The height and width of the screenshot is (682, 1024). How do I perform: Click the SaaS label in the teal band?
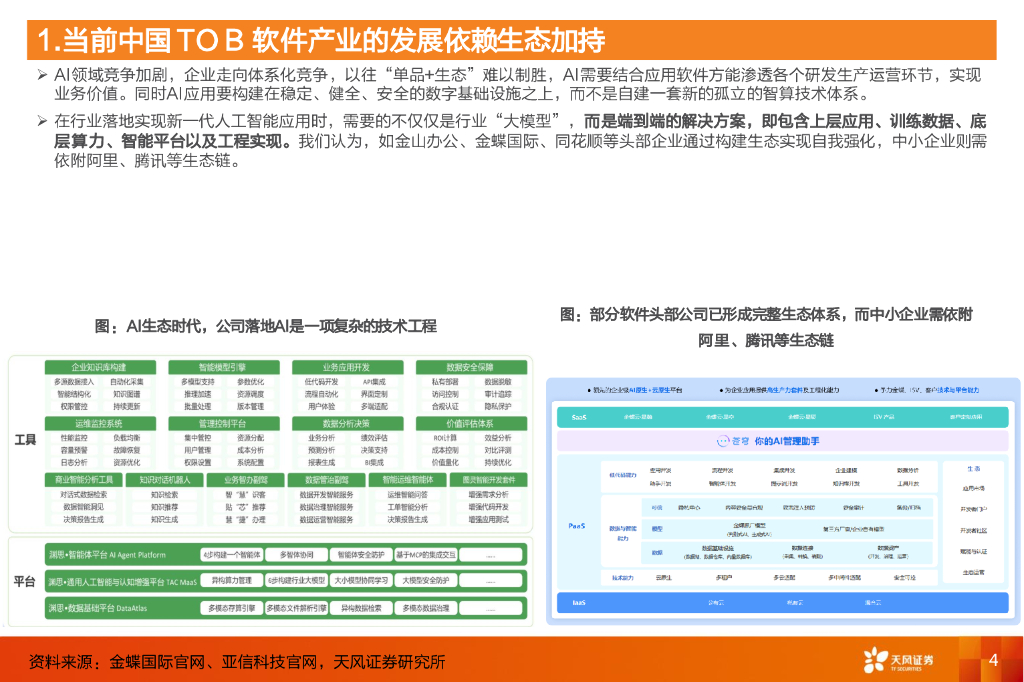point(579,417)
